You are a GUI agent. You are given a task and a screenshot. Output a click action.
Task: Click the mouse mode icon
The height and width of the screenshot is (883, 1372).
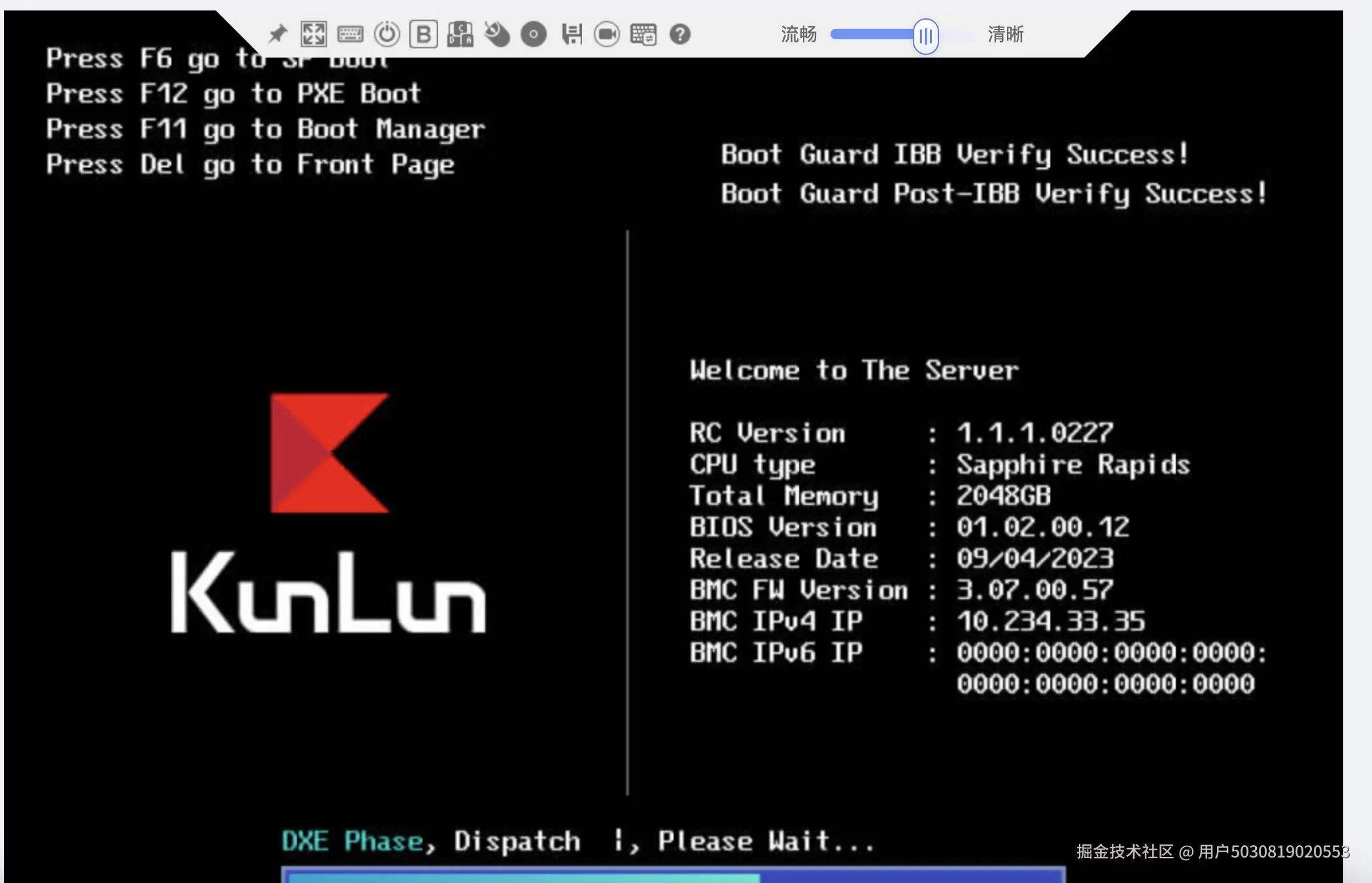[497, 34]
